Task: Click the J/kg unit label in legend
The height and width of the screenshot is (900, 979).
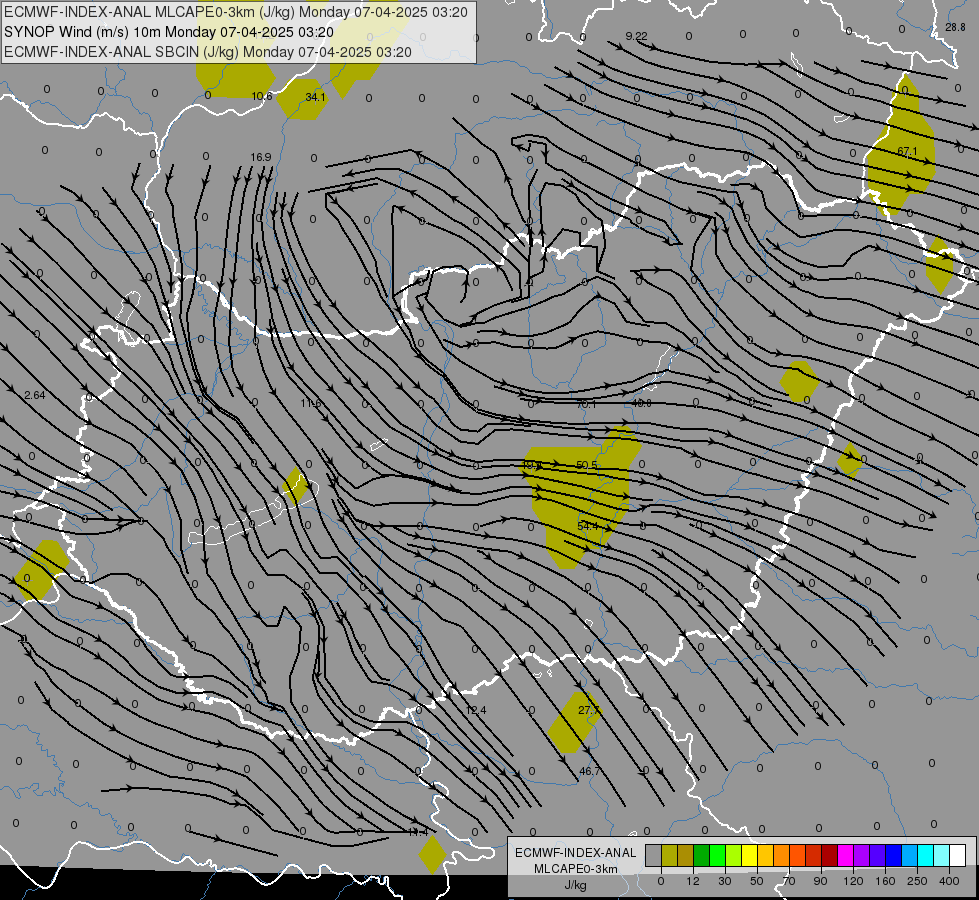Action: (x=575, y=885)
